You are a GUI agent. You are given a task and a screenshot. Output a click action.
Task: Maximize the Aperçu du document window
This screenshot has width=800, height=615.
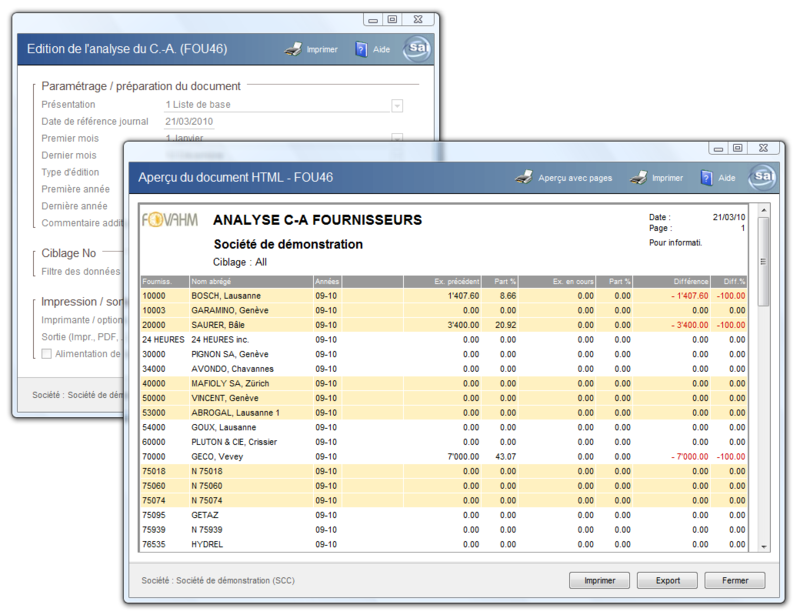(x=737, y=147)
